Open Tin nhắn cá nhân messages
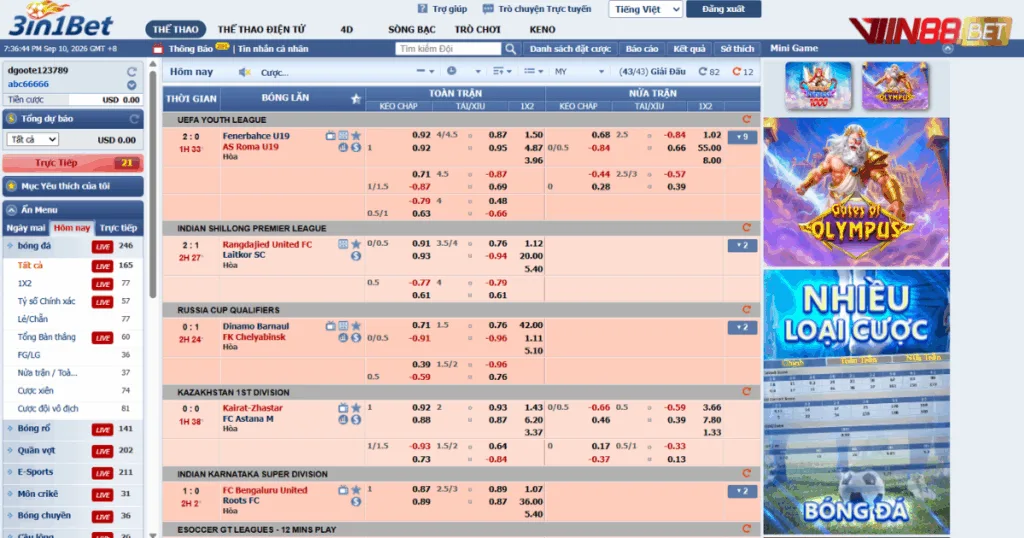 [x=273, y=49]
